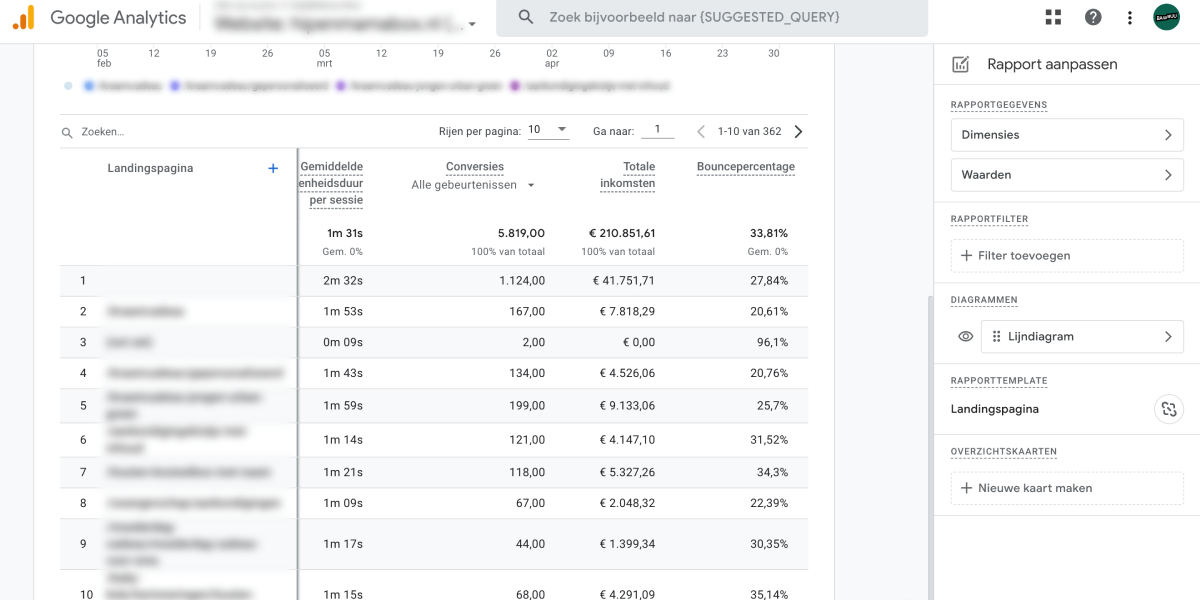
Task: Add a dimension with the plus icon
Action: click(x=273, y=168)
